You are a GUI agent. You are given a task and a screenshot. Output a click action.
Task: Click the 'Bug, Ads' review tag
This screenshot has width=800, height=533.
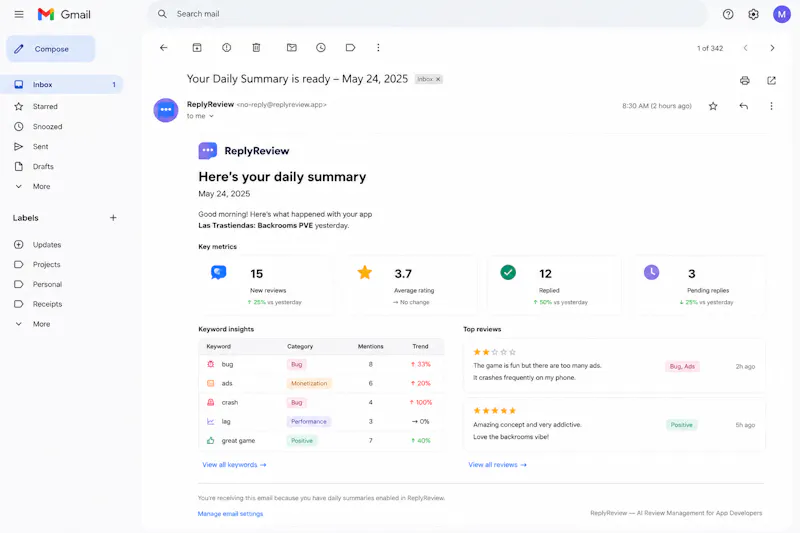point(682,366)
